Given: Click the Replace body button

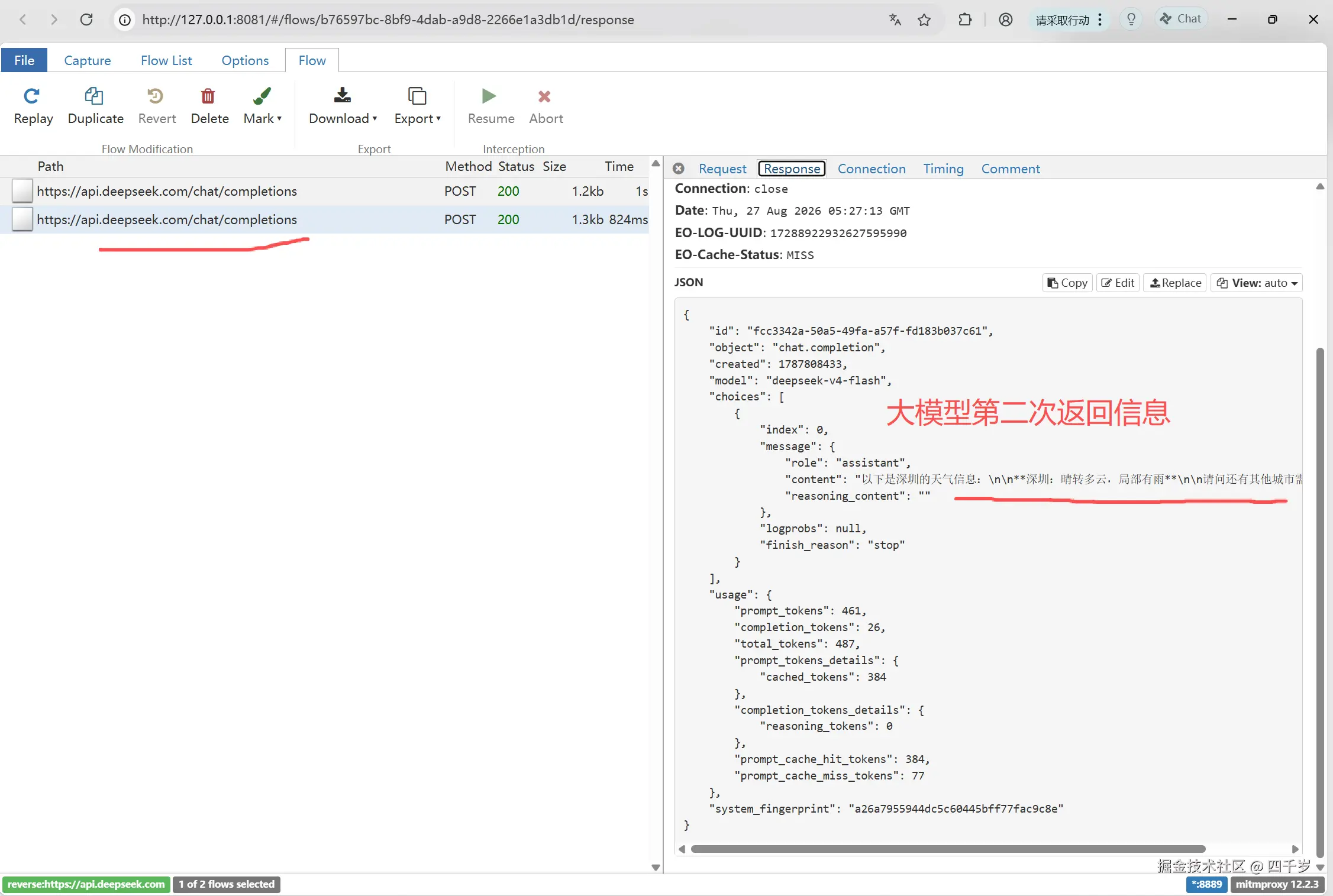Looking at the screenshot, I should click(1175, 283).
